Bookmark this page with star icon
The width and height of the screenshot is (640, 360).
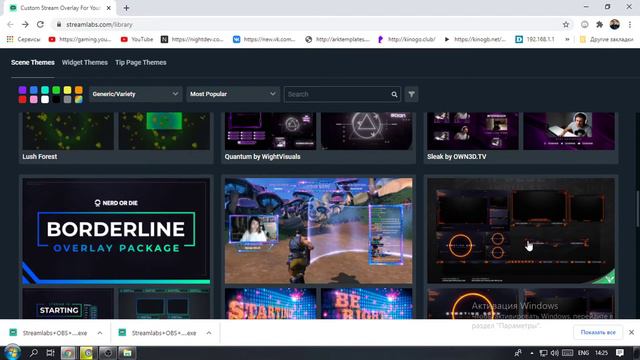click(566, 24)
